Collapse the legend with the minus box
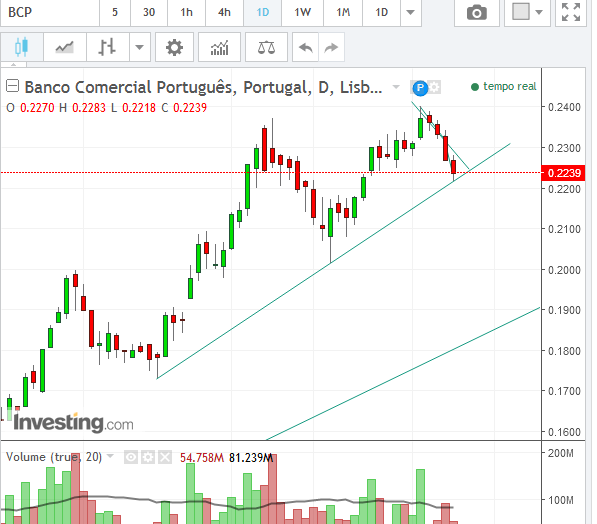597x524 pixels. tap(13, 86)
